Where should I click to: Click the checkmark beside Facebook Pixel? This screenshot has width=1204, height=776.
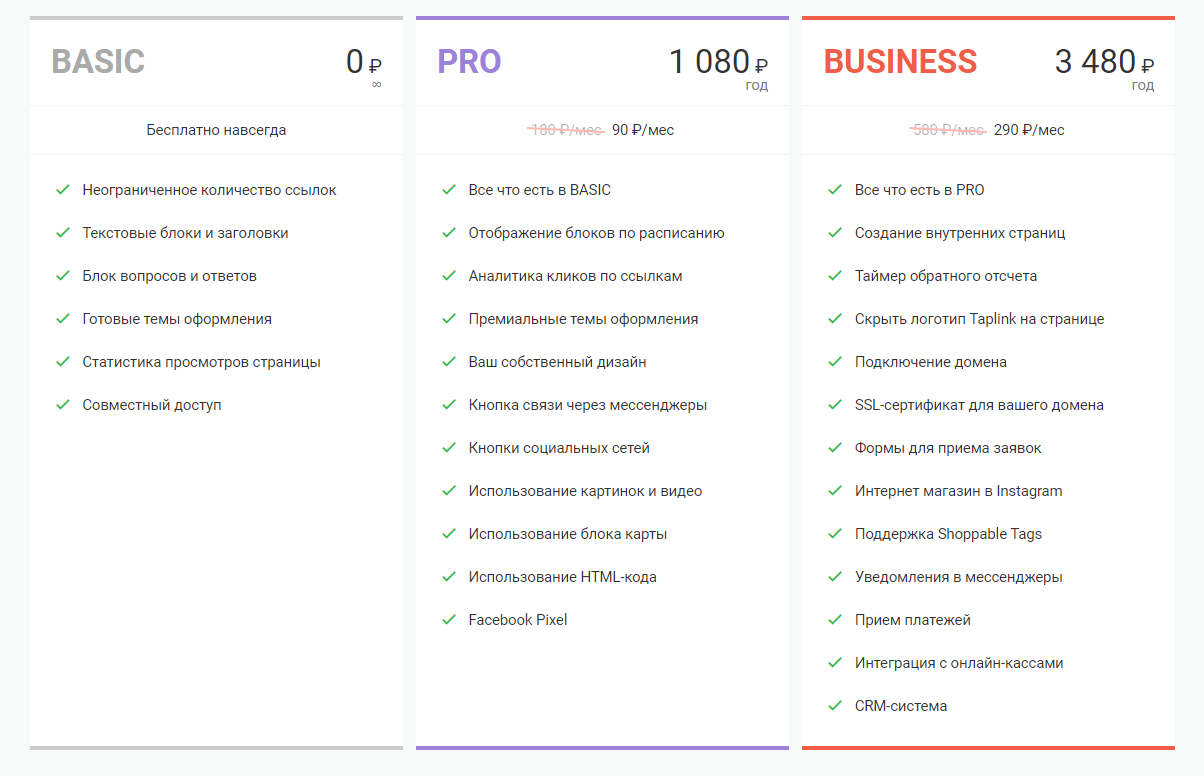point(448,619)
